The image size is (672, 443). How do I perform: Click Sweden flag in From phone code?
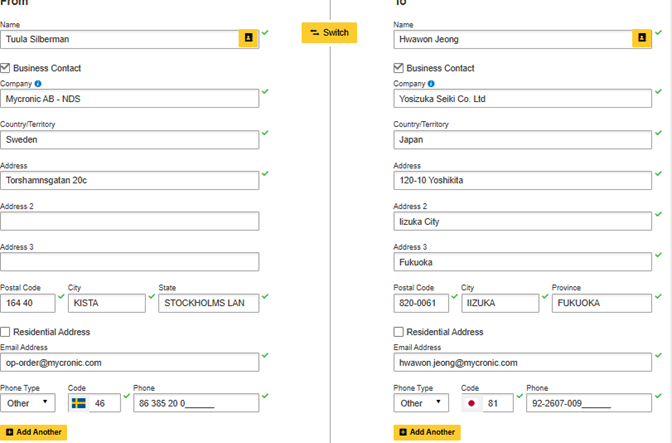click(78, 403)
